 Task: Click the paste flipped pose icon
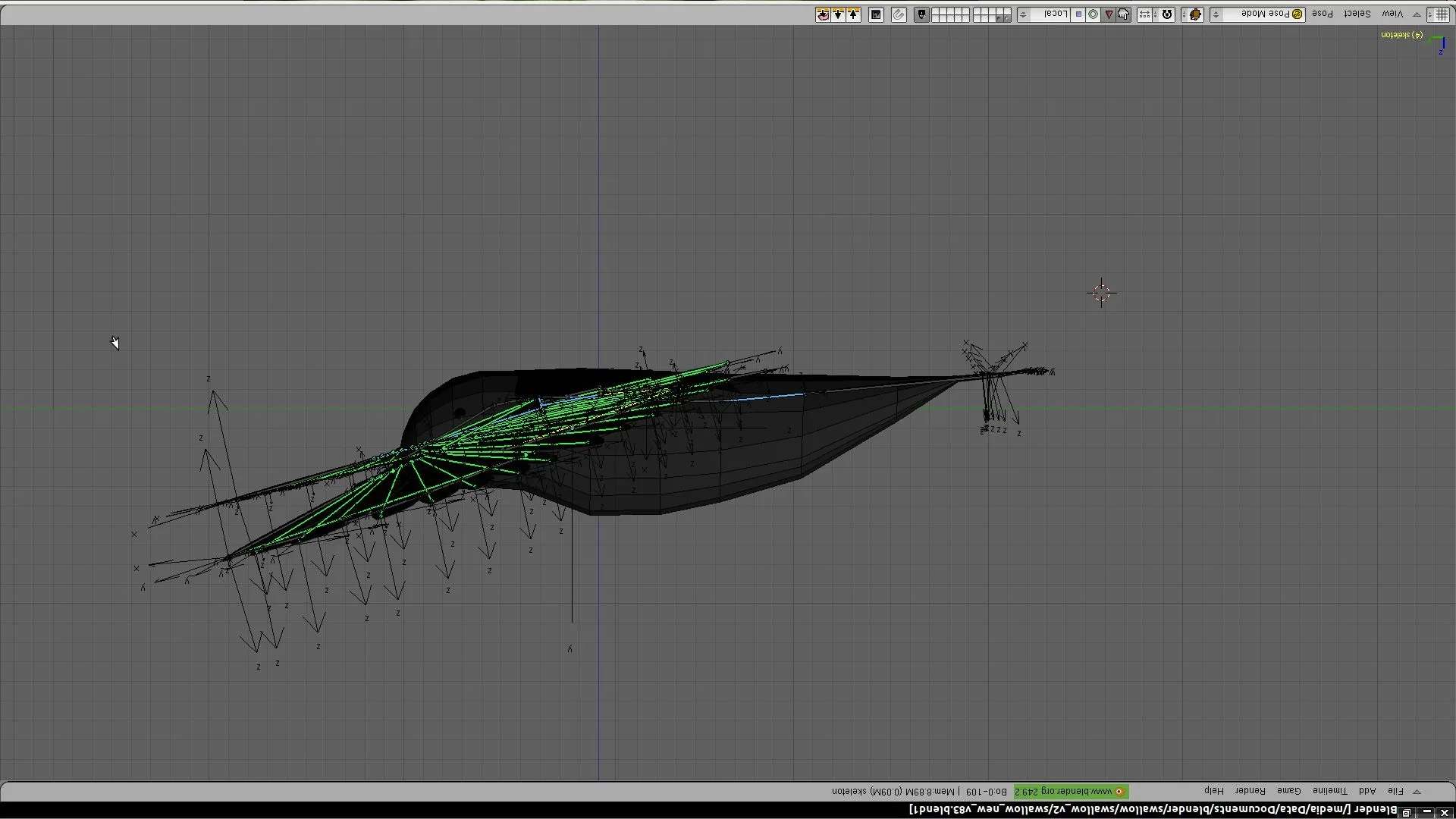point(823,14)
